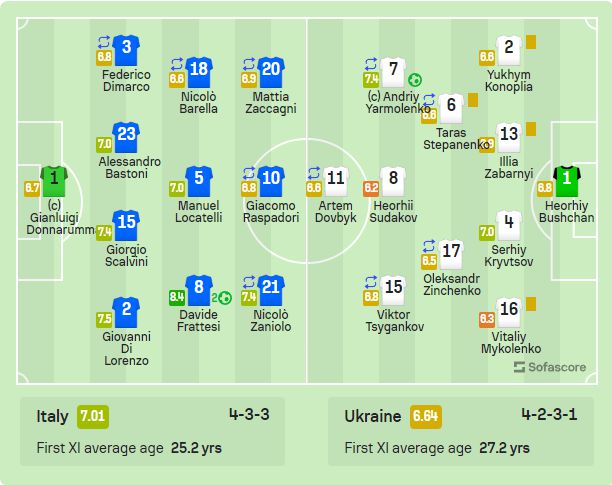Screen dimensions: 612x485
Task: Click Zinchenko's number 17 shirt
Action: pos(451,251)
